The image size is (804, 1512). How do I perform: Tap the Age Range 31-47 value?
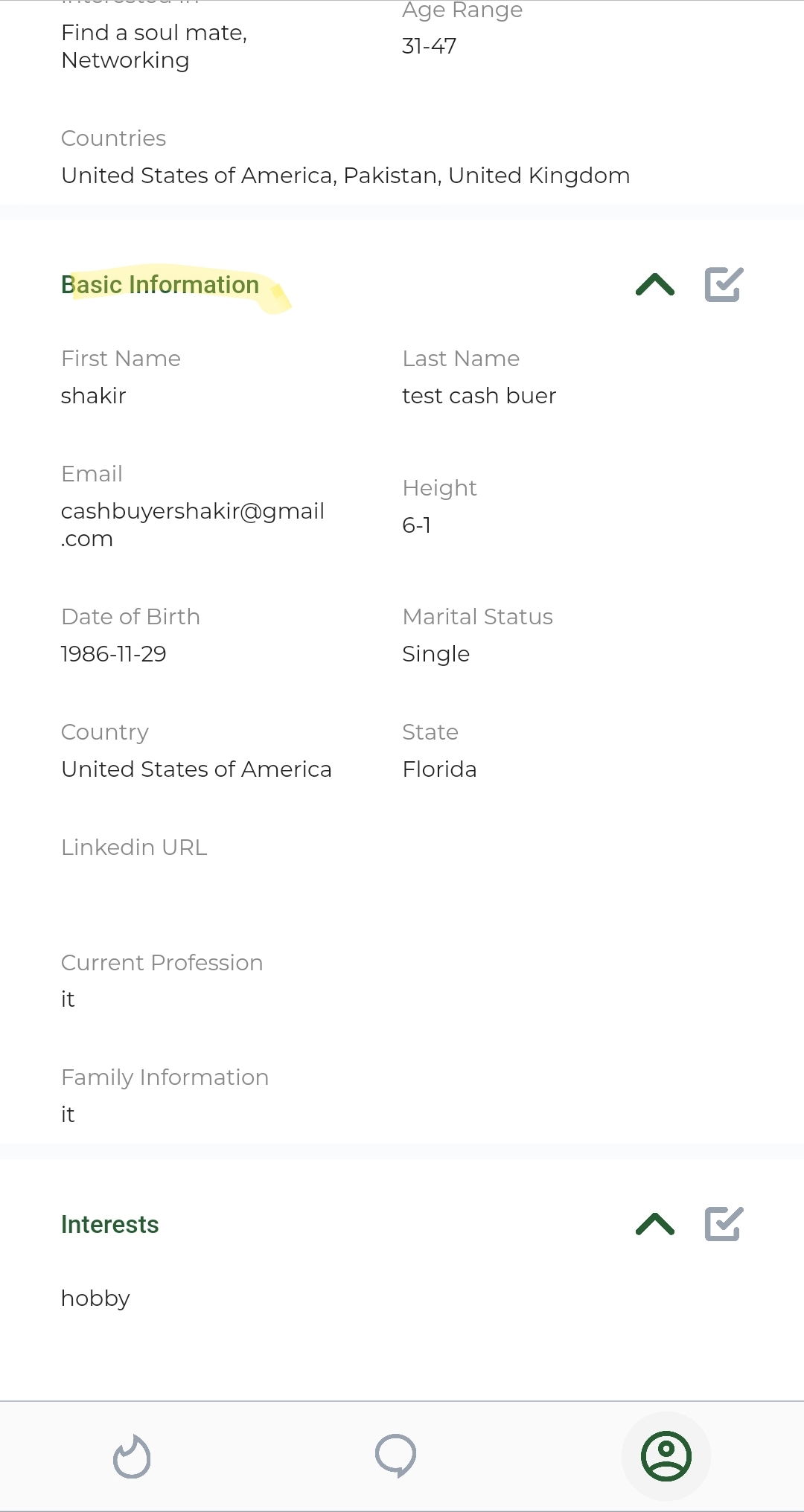coord(430,46)
